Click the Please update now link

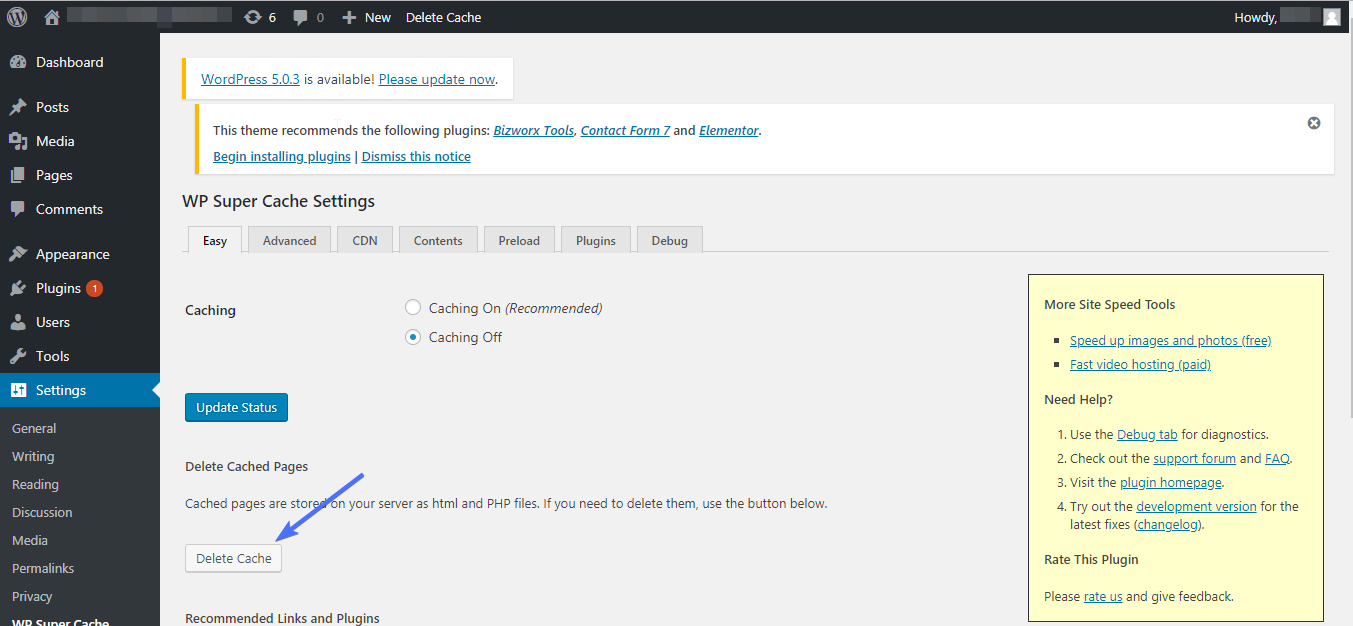click(x=437, y=79)
